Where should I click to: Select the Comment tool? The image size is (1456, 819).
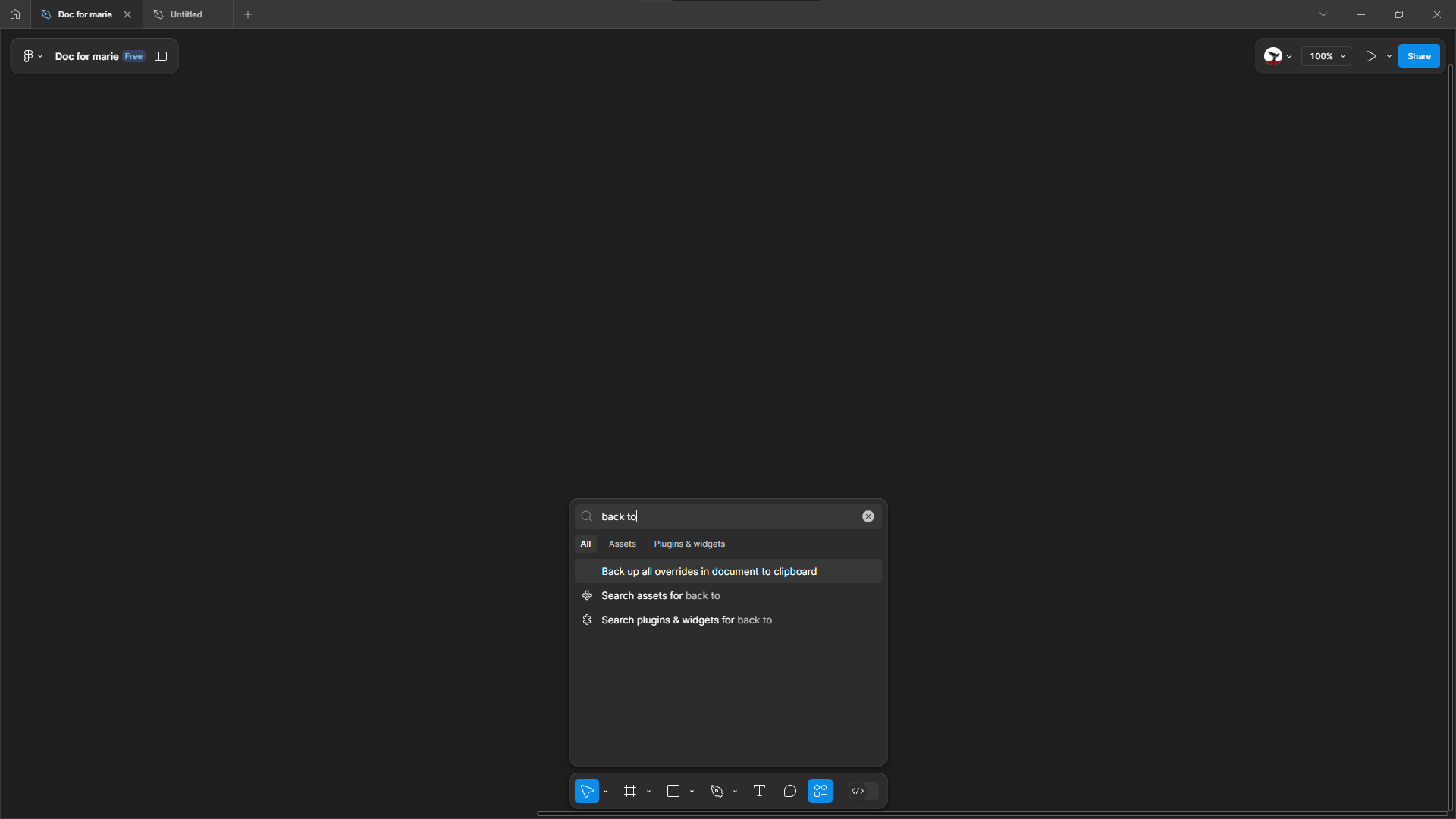[x=789, y=791]
